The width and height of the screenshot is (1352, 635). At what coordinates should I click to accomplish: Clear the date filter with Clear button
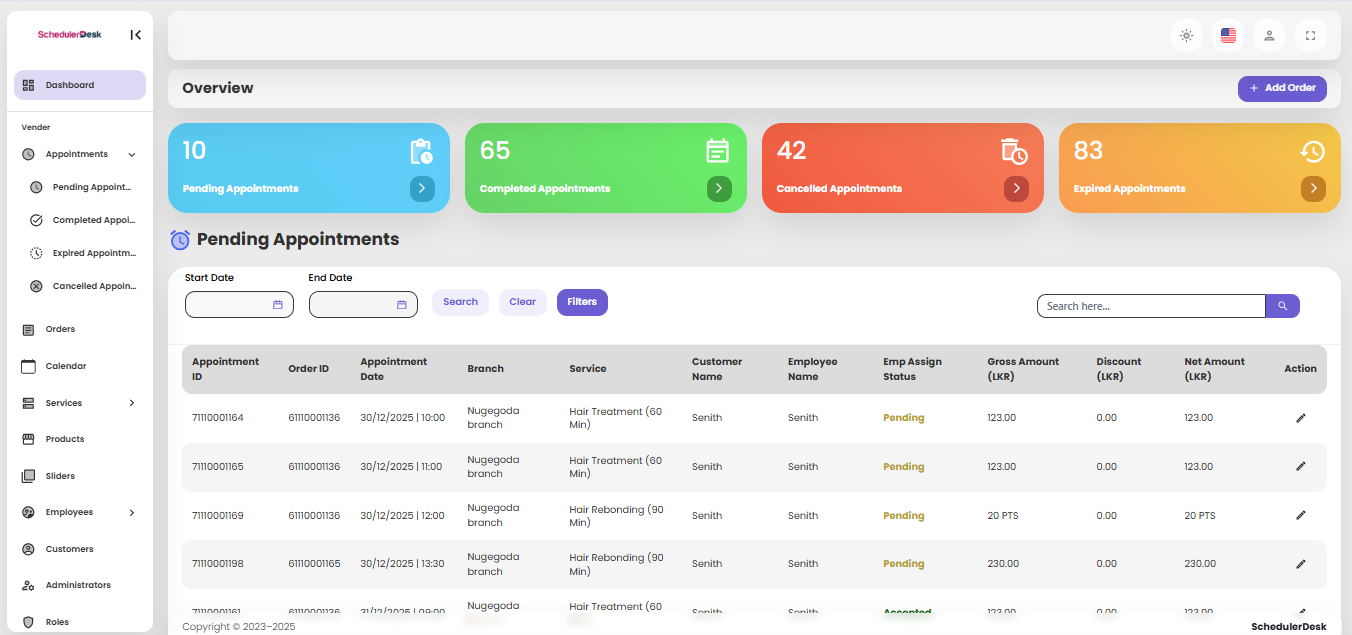pyautogui.click(x=522, y=302)
